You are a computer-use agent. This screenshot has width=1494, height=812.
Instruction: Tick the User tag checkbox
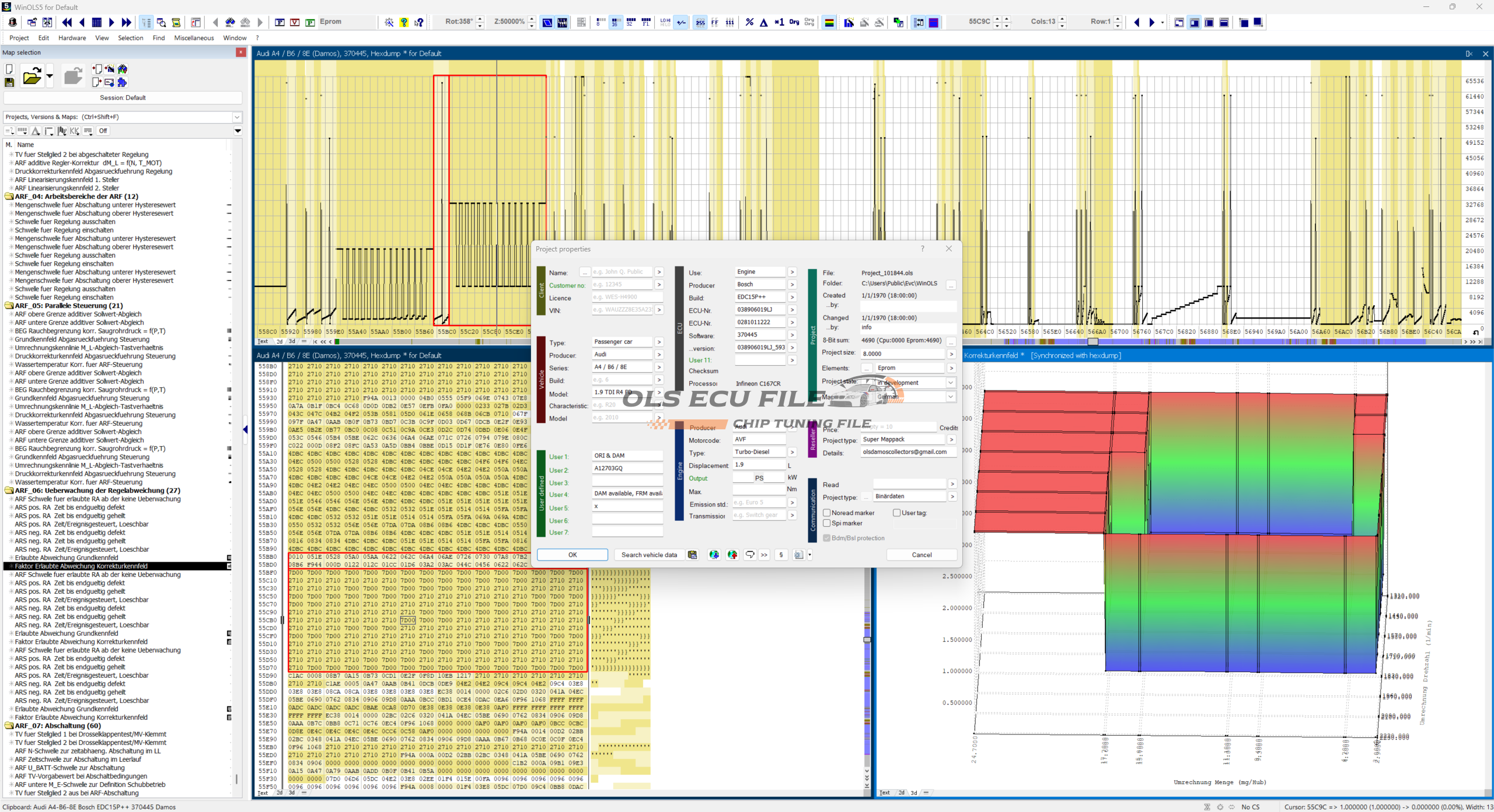point(897,513)
